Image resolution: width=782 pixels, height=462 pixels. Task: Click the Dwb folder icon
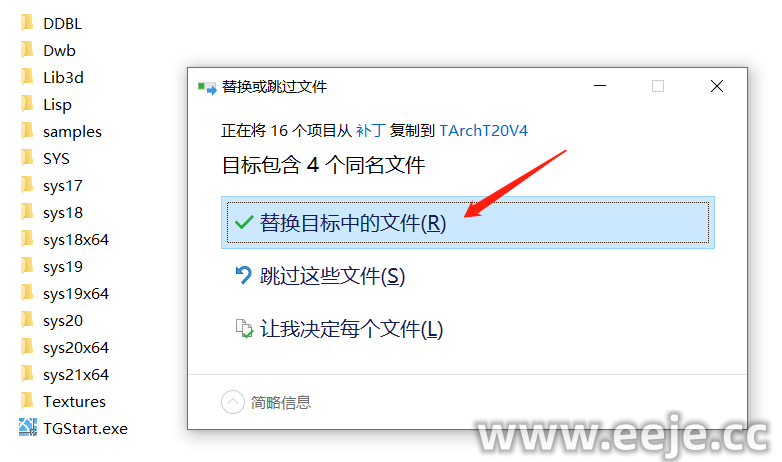(x=27, y=50)
